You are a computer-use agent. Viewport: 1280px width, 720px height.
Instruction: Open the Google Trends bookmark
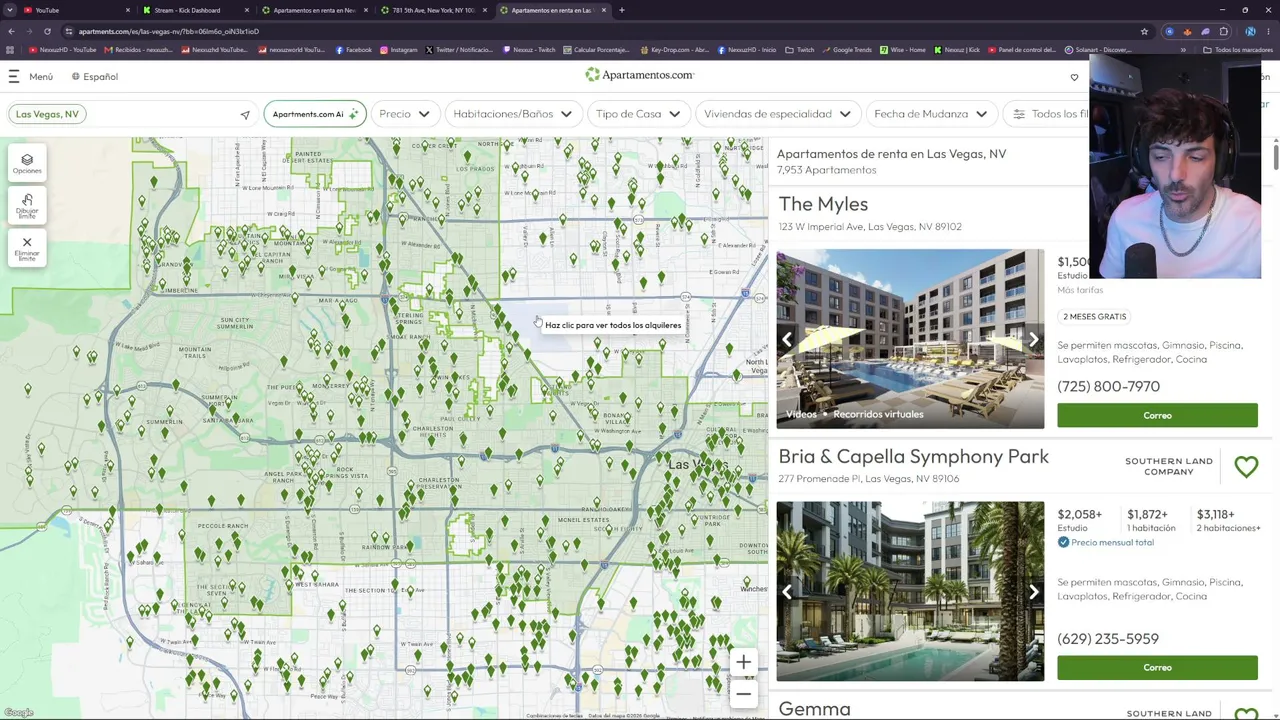[847, 50]
